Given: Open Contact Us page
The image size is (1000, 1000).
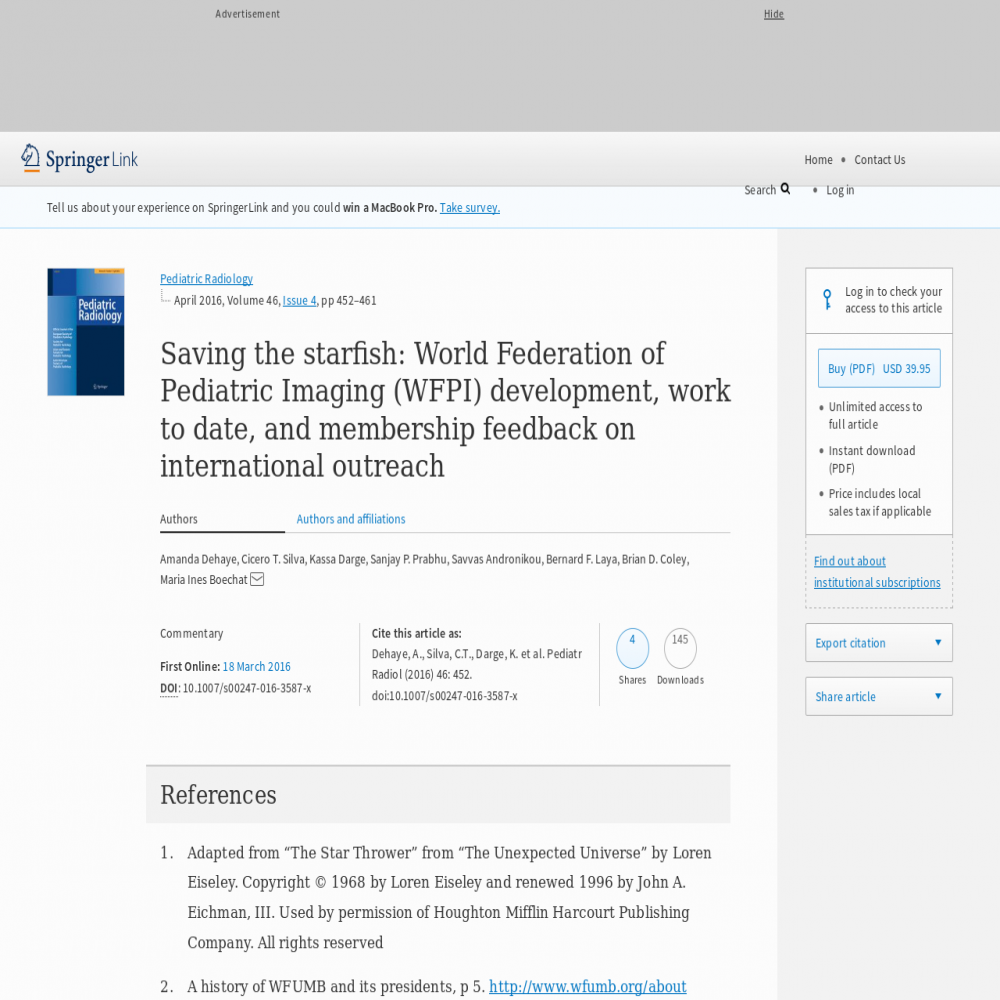Looking at the screenshot, I should pyautogui.click(x=879, y=160).
